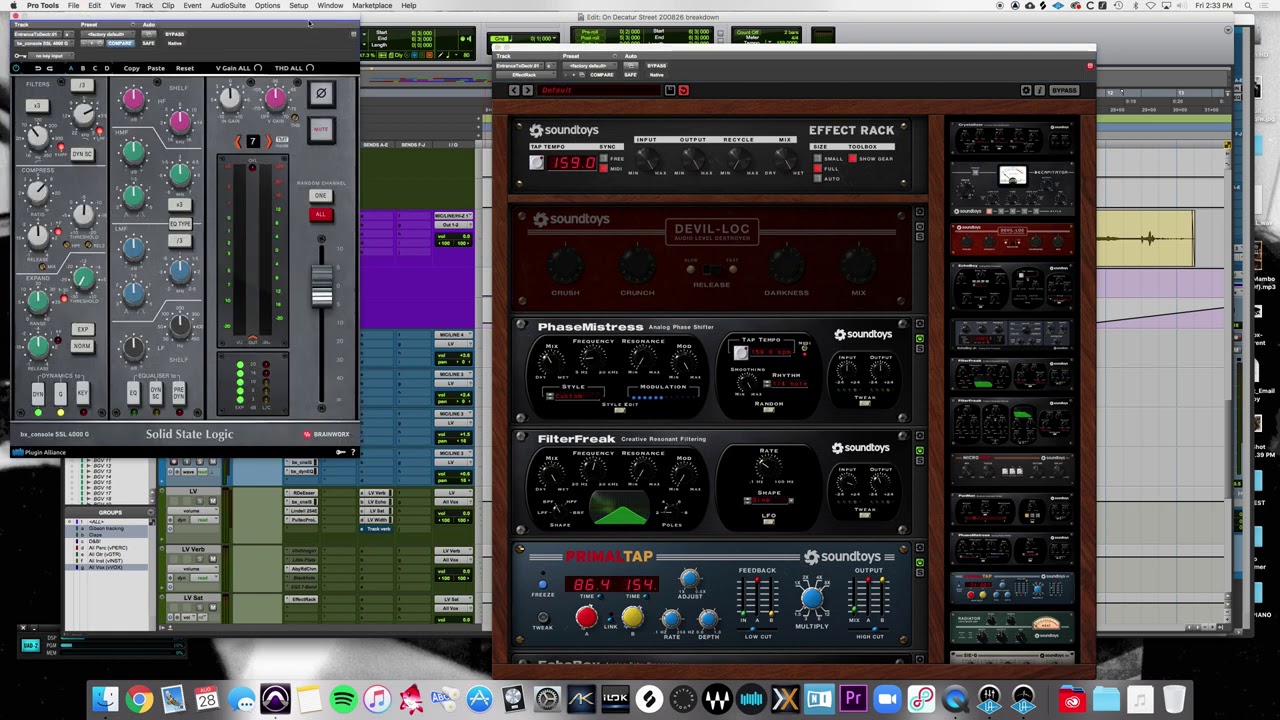Open Spotify from the Dock

point(343,699)
